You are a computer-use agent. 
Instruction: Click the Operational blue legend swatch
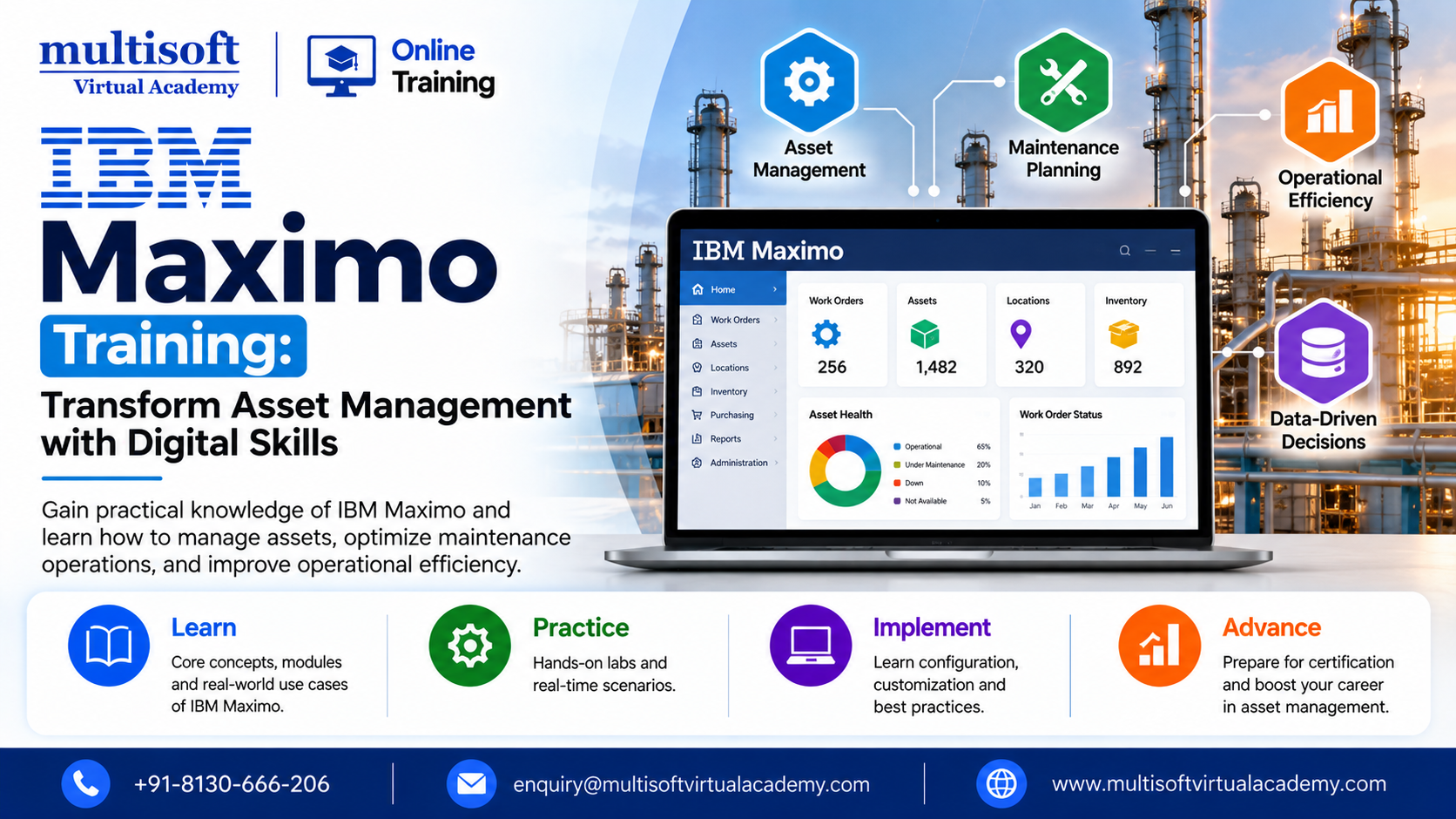(897, 447)
